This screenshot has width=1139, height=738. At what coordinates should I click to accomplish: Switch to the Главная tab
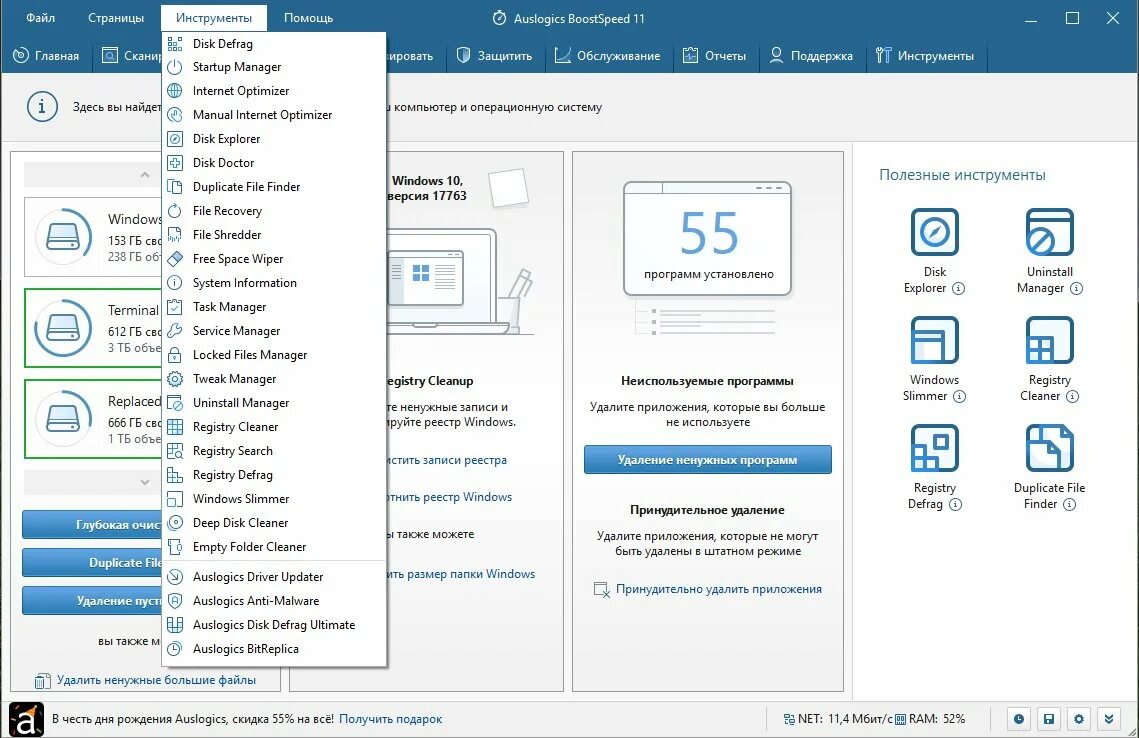coord(46,56)
